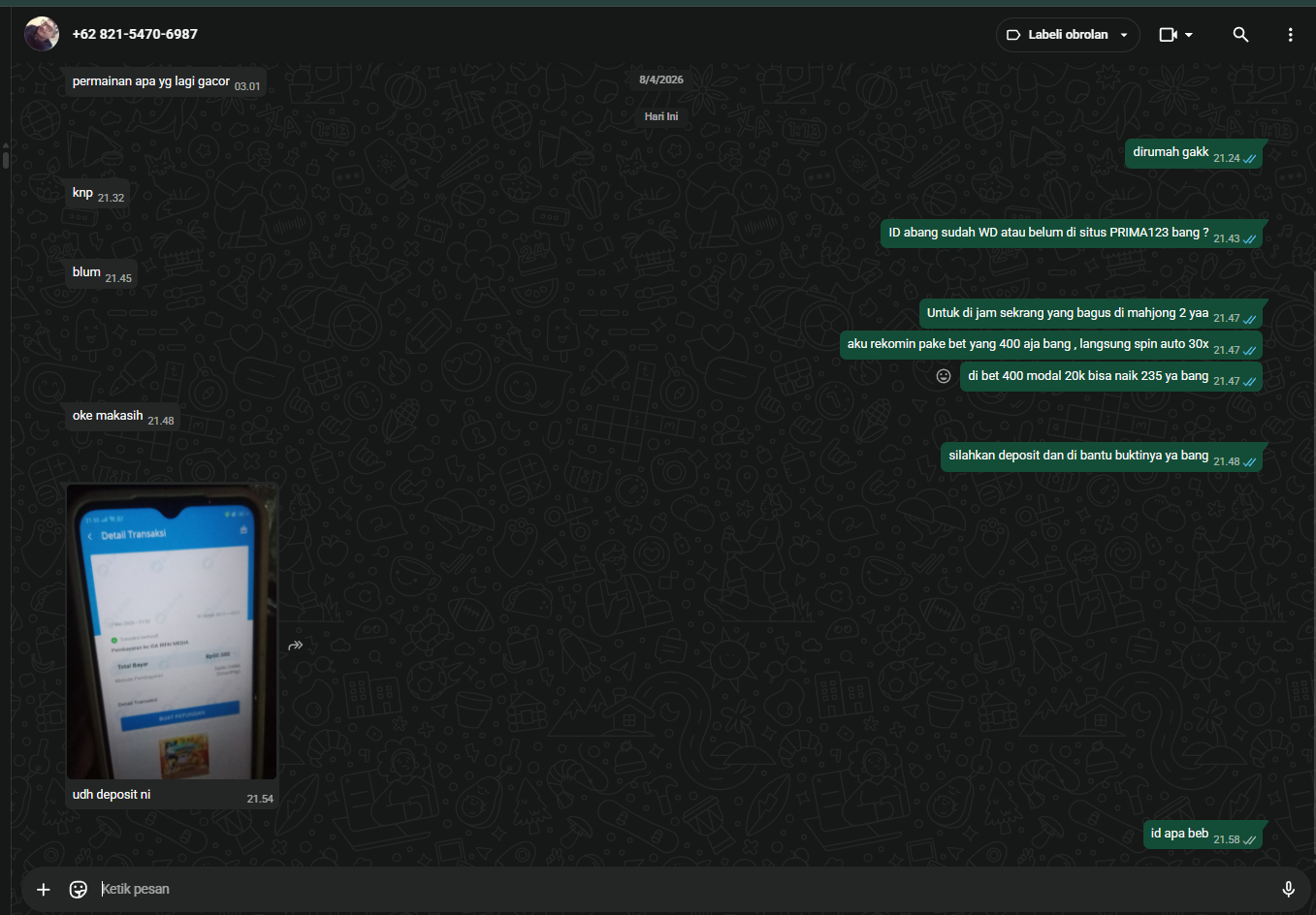Open the emoji and sticker picker
The image size is (1316, 915).
pos(79,890)
